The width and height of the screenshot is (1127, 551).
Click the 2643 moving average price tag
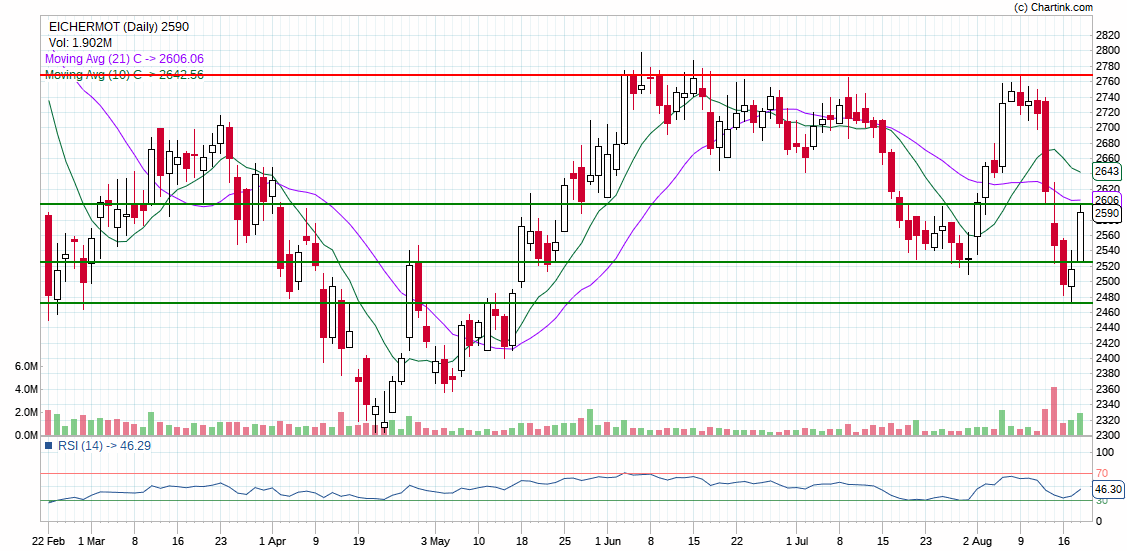click(x=1106, y=171)
